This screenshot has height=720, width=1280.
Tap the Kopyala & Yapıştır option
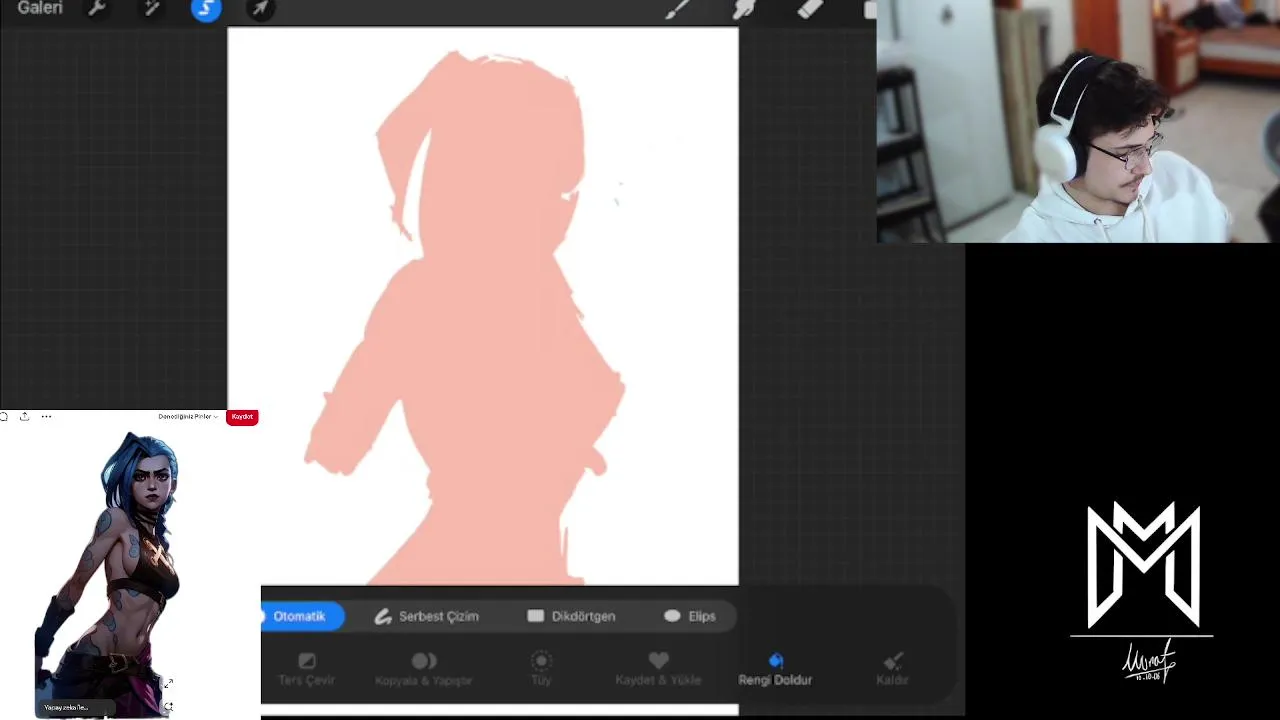pyautogui.click(x=423, y=669)
